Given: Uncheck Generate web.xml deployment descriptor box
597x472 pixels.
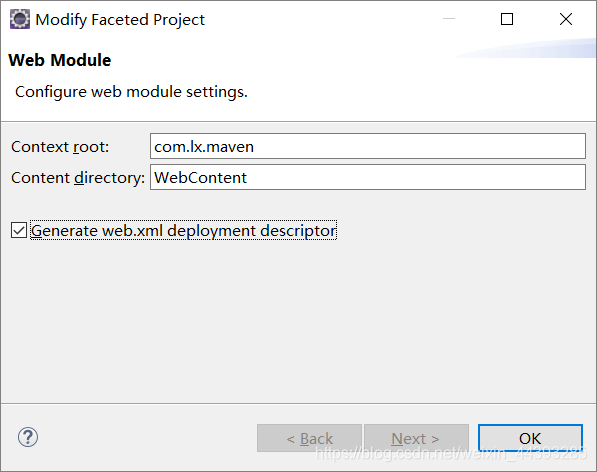Looking at the screenshot, I should click(19, 230).
